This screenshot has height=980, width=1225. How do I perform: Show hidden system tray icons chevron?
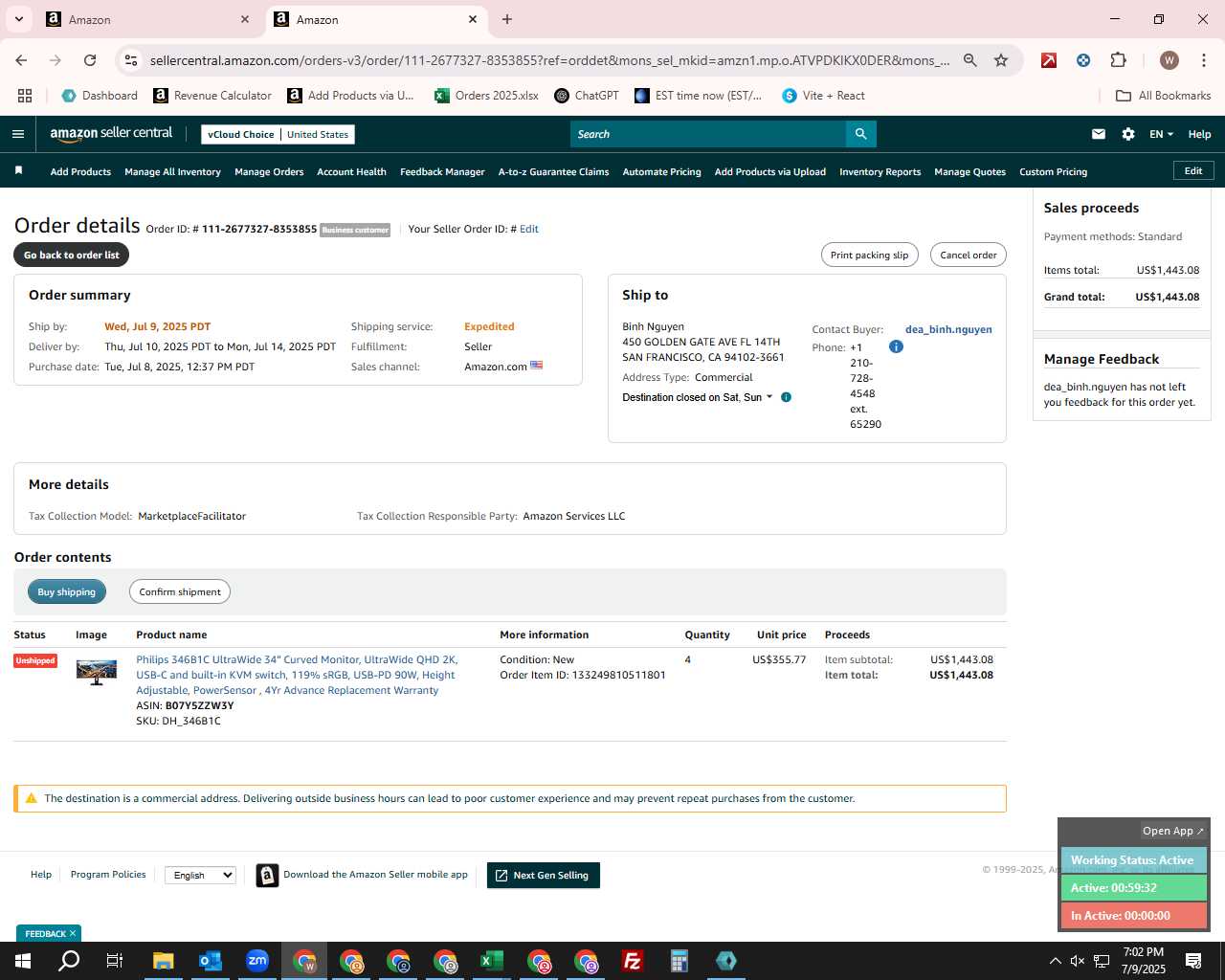point(1055,961)
